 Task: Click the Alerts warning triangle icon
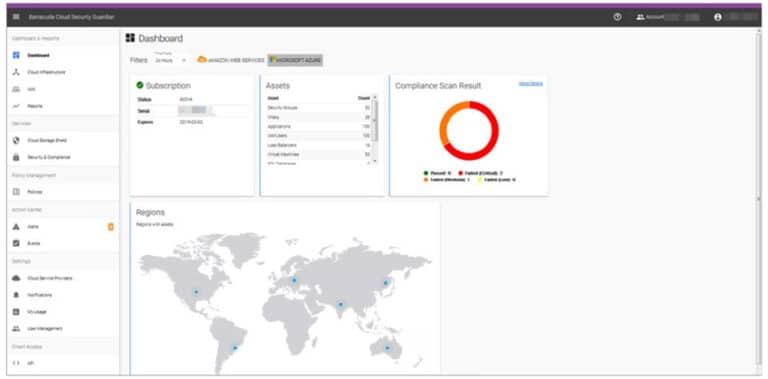click(16, 227)
